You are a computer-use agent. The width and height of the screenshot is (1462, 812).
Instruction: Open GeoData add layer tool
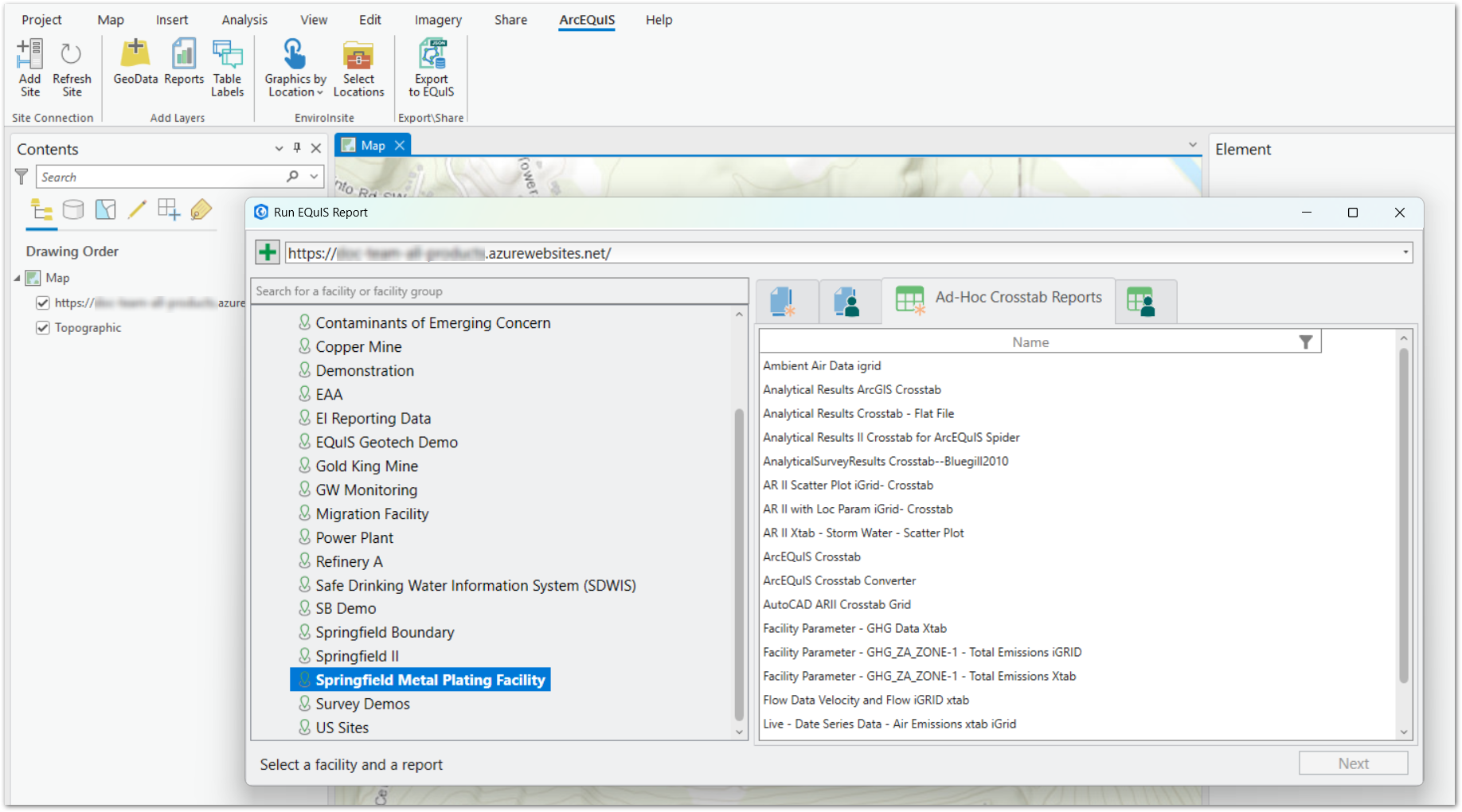point(135,62)
